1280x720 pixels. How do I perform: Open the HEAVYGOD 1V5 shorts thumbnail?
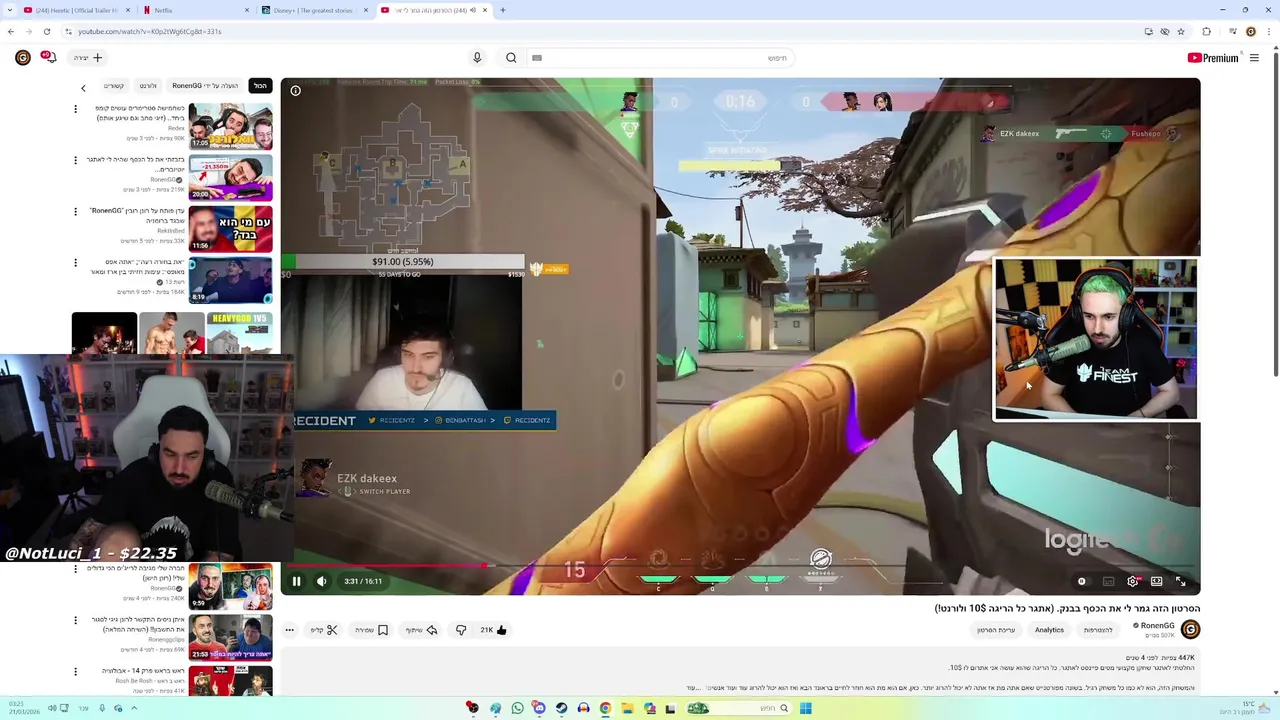coord(239,333)
